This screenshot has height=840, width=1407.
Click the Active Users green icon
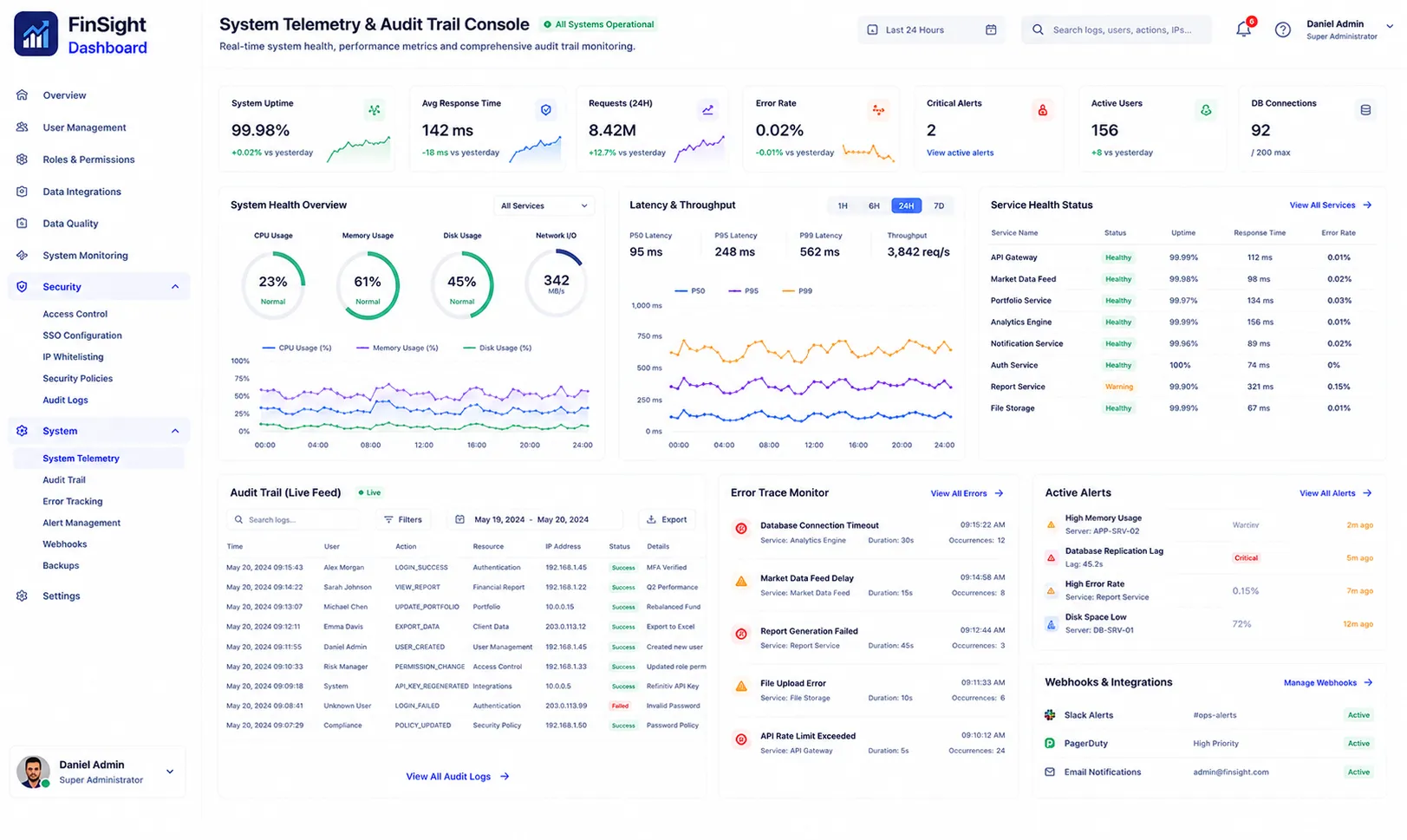point(1206,110)
